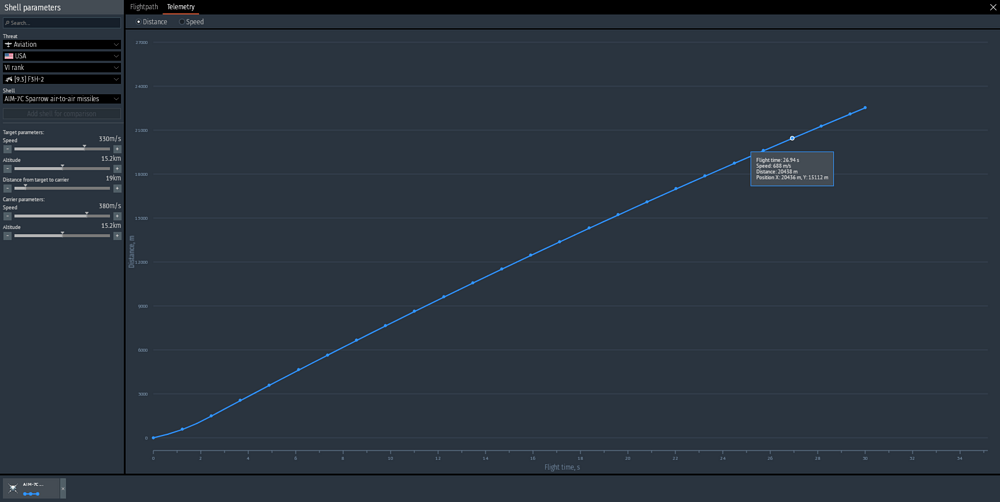Click the 380m/s carrier speed value
Viewport: 1000px width, 502px height.
click(110, 206)
